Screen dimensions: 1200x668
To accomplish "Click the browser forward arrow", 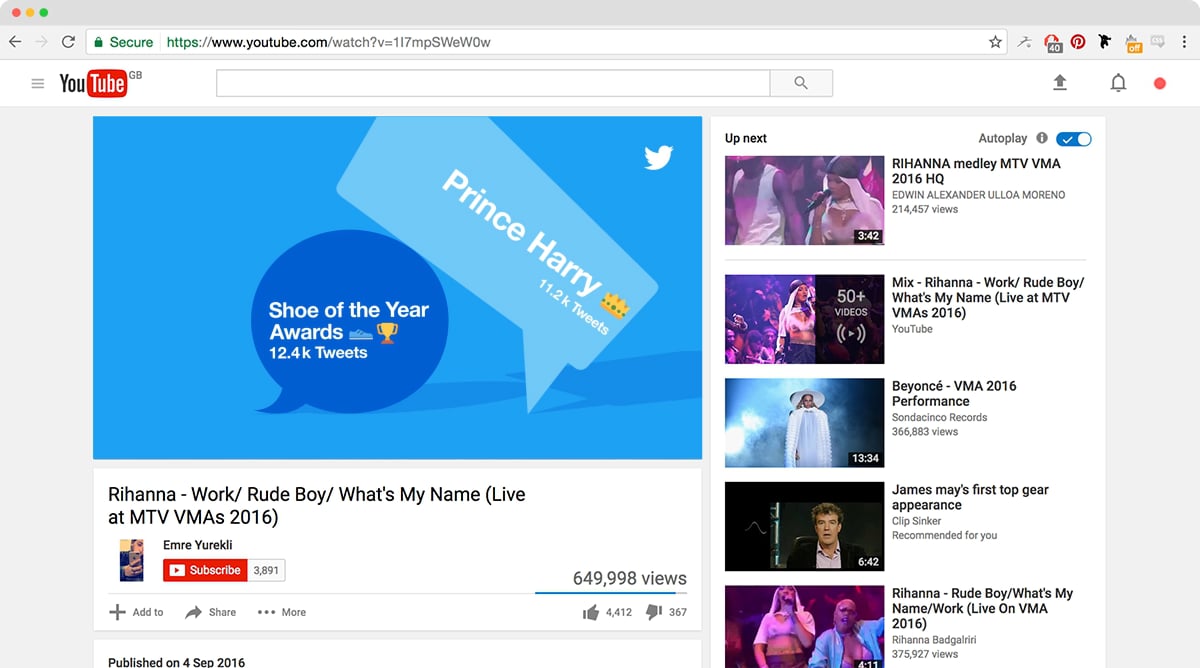I will [41, 42].
